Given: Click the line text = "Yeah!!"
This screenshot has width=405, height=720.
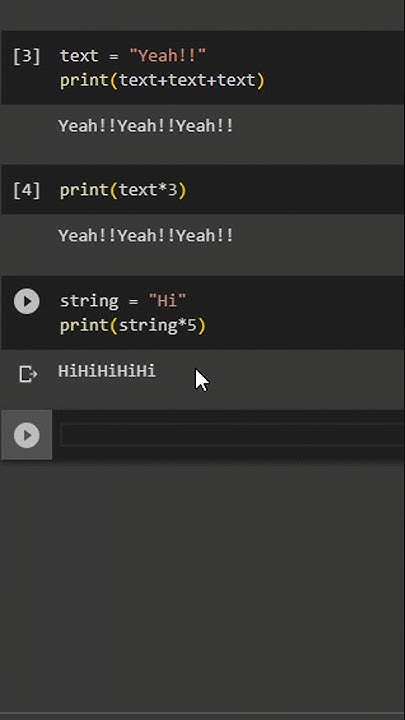Looking at the screenshot, I should pos(133,56).
